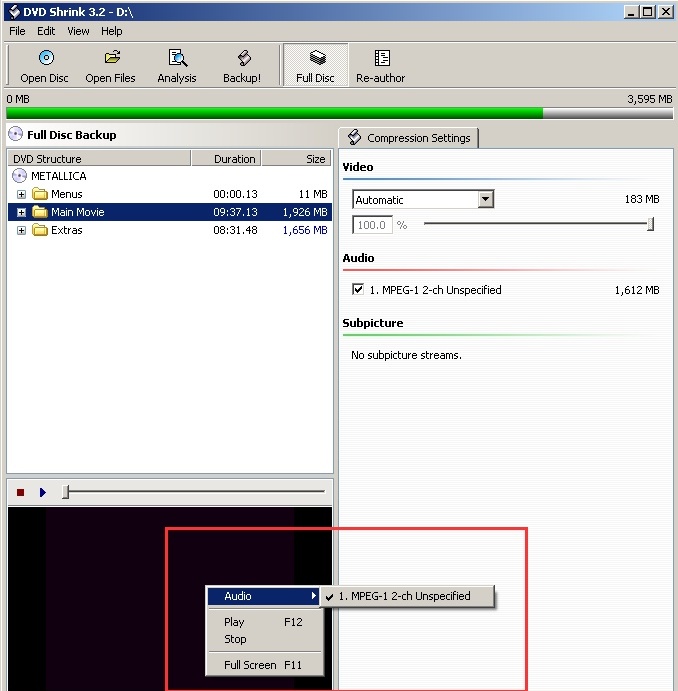
Task: Click the Open Files toolbar icon
Action: [x=112, y=57]
